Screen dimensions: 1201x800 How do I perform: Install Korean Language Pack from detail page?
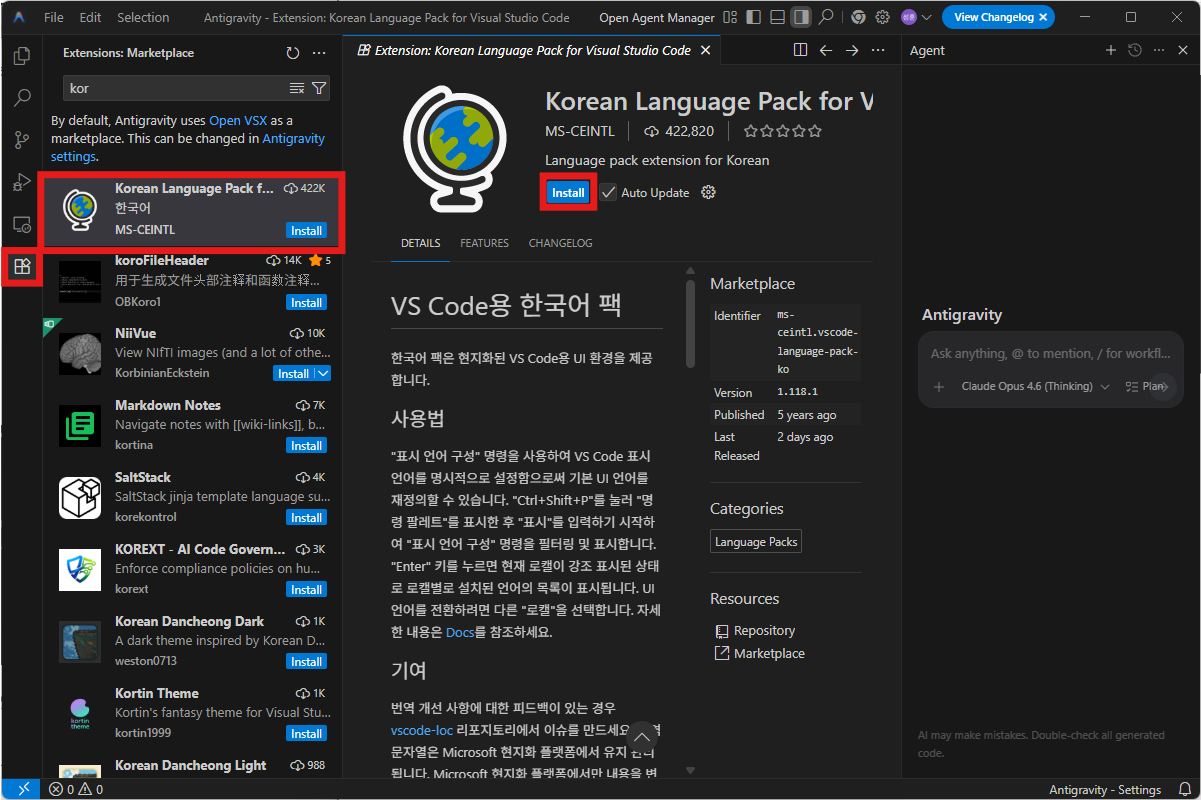pos(568,193)
